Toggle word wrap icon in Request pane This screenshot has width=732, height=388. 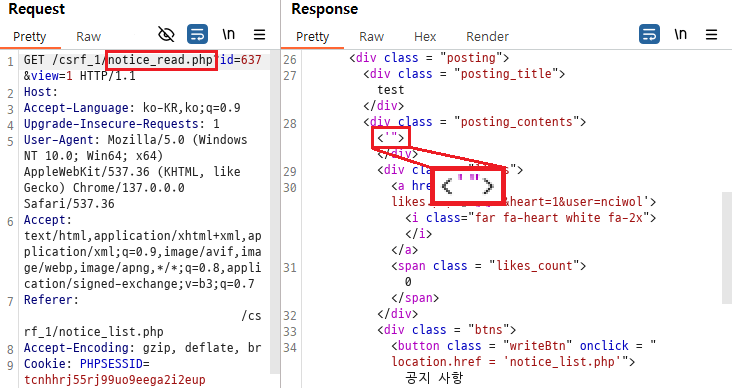coord(197,35)
